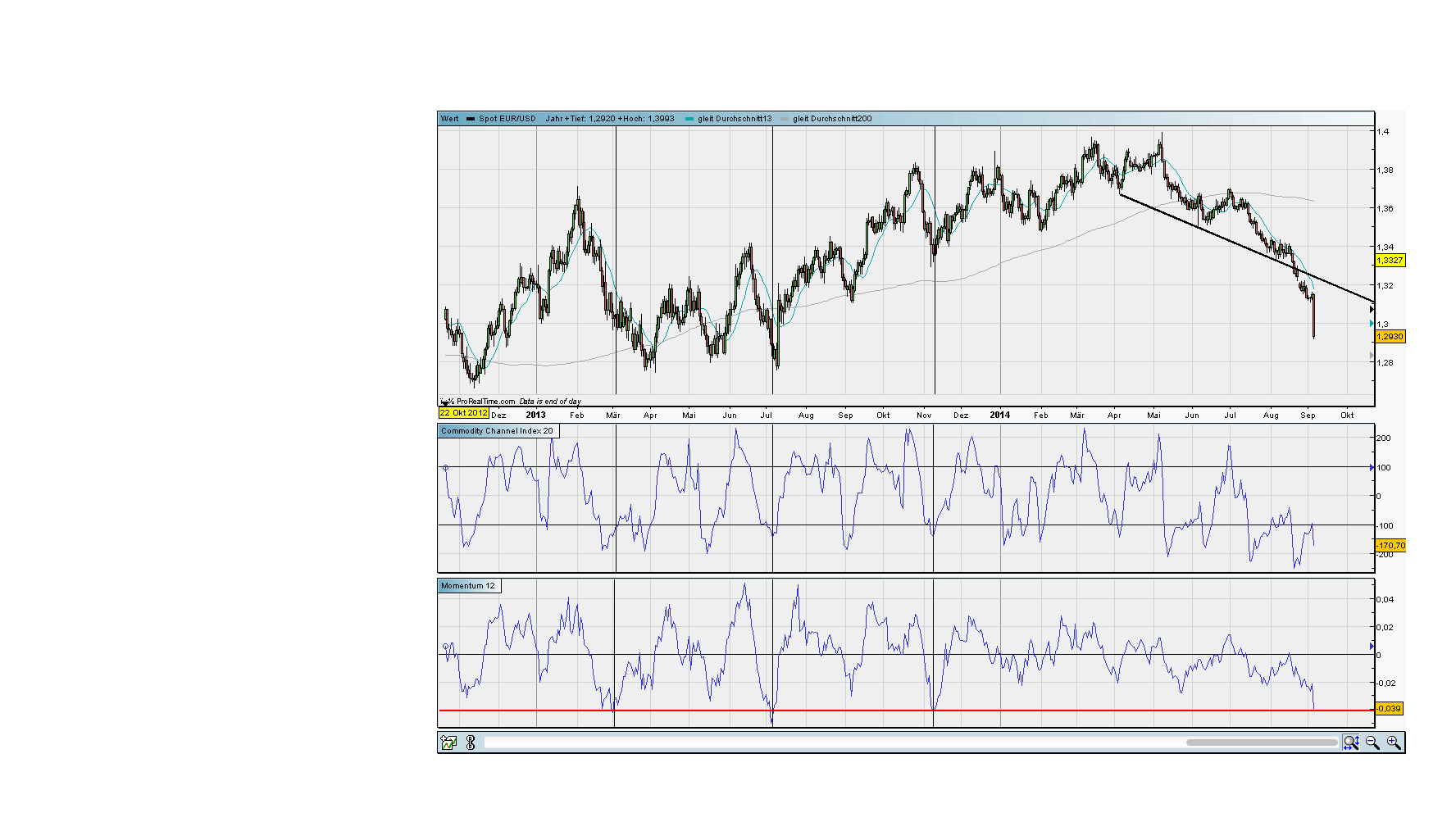Viewport: 1456px width, 822px height.
Task: Click the '0,04' label on the Momentum axis
Action: (1385, 600)
